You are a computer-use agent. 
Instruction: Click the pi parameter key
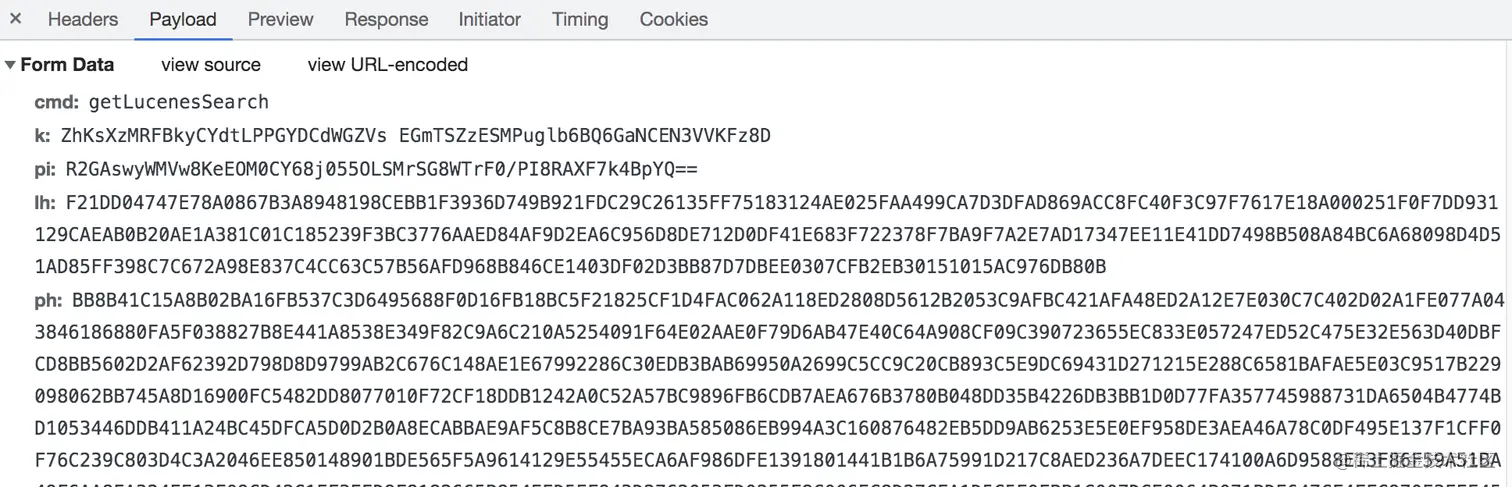click(x=46, y=170)
